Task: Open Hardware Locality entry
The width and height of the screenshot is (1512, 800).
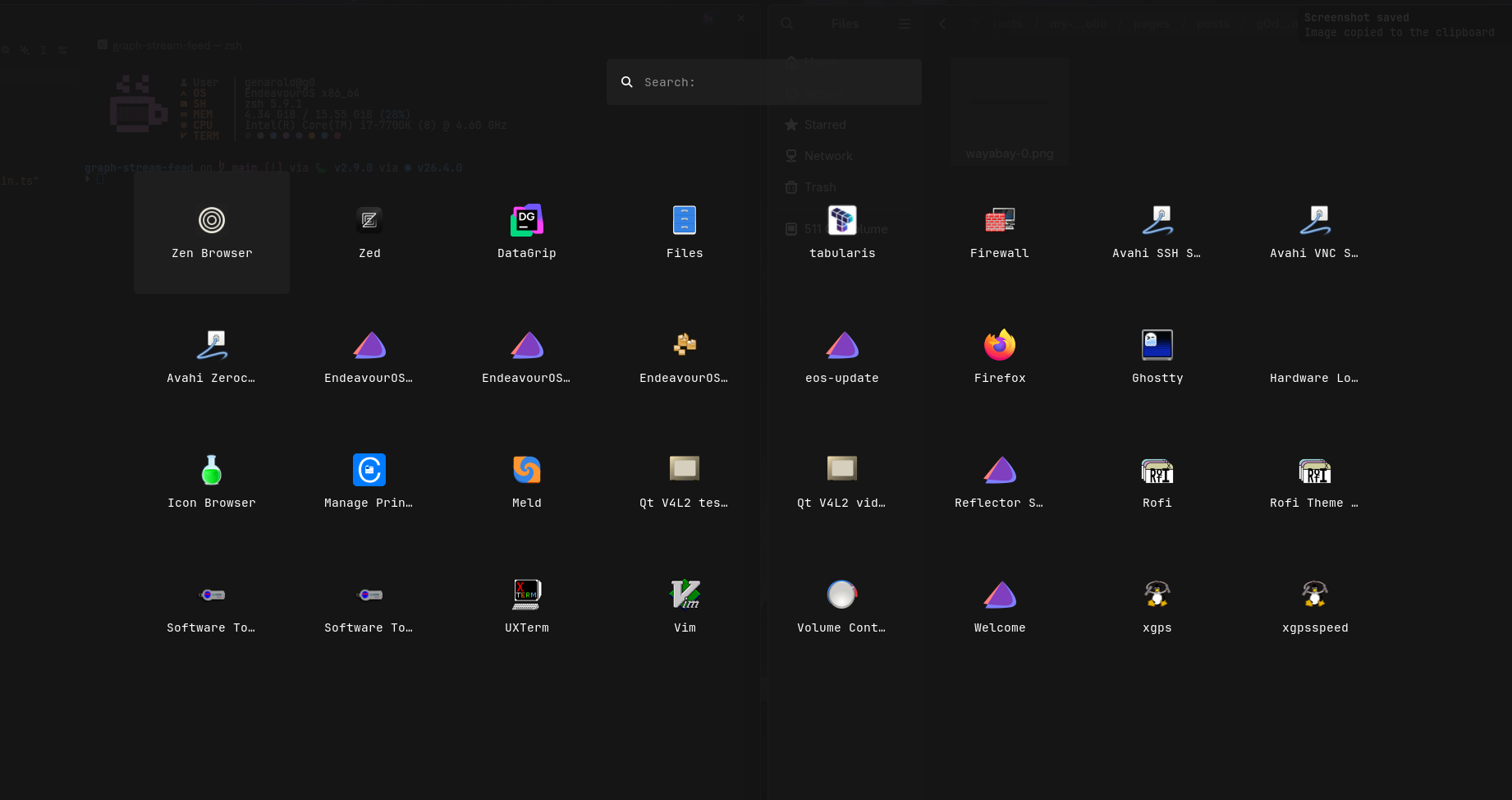Action: [1315, 358]
